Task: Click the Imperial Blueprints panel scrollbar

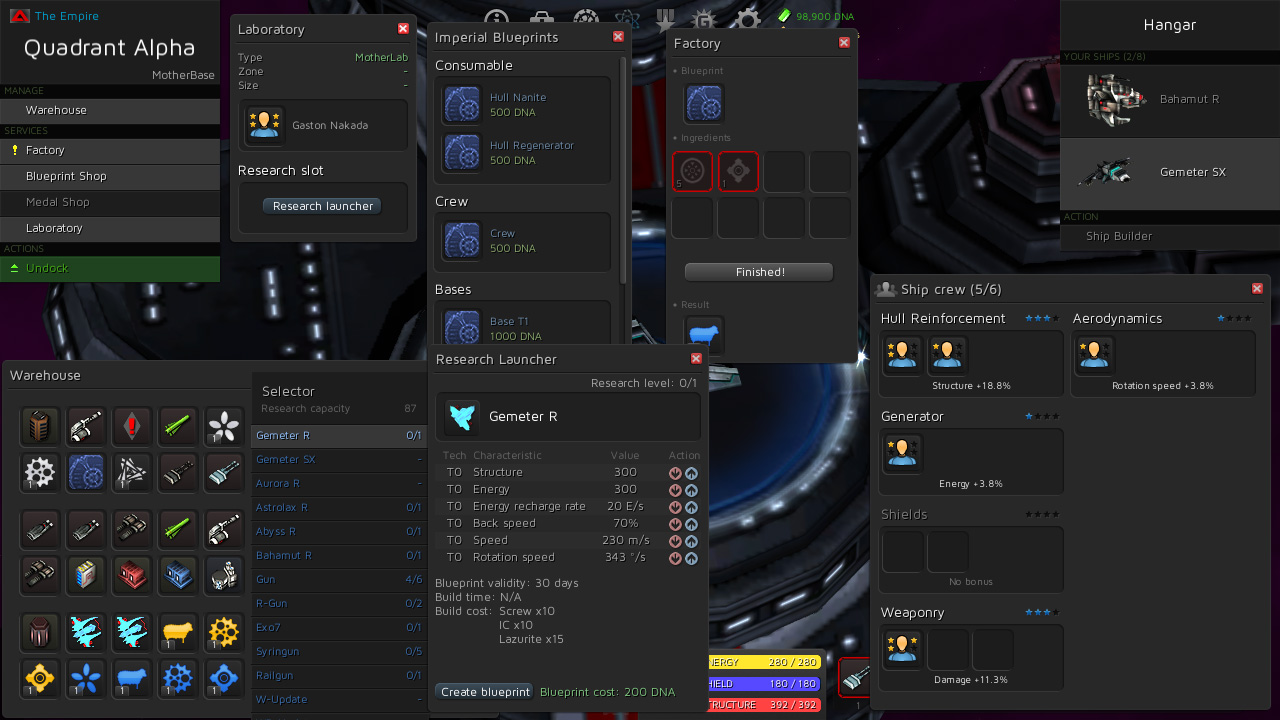Action: pos(624,170)
